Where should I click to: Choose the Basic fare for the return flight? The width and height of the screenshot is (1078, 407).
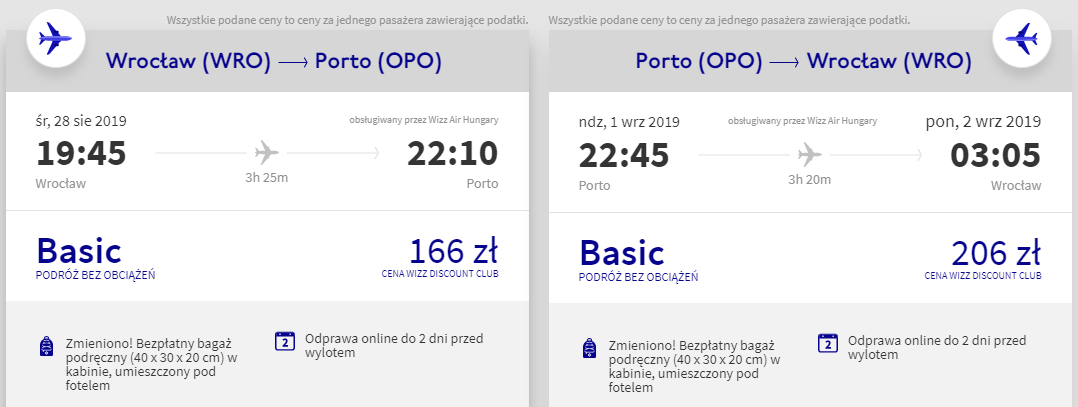pos(622,250)
